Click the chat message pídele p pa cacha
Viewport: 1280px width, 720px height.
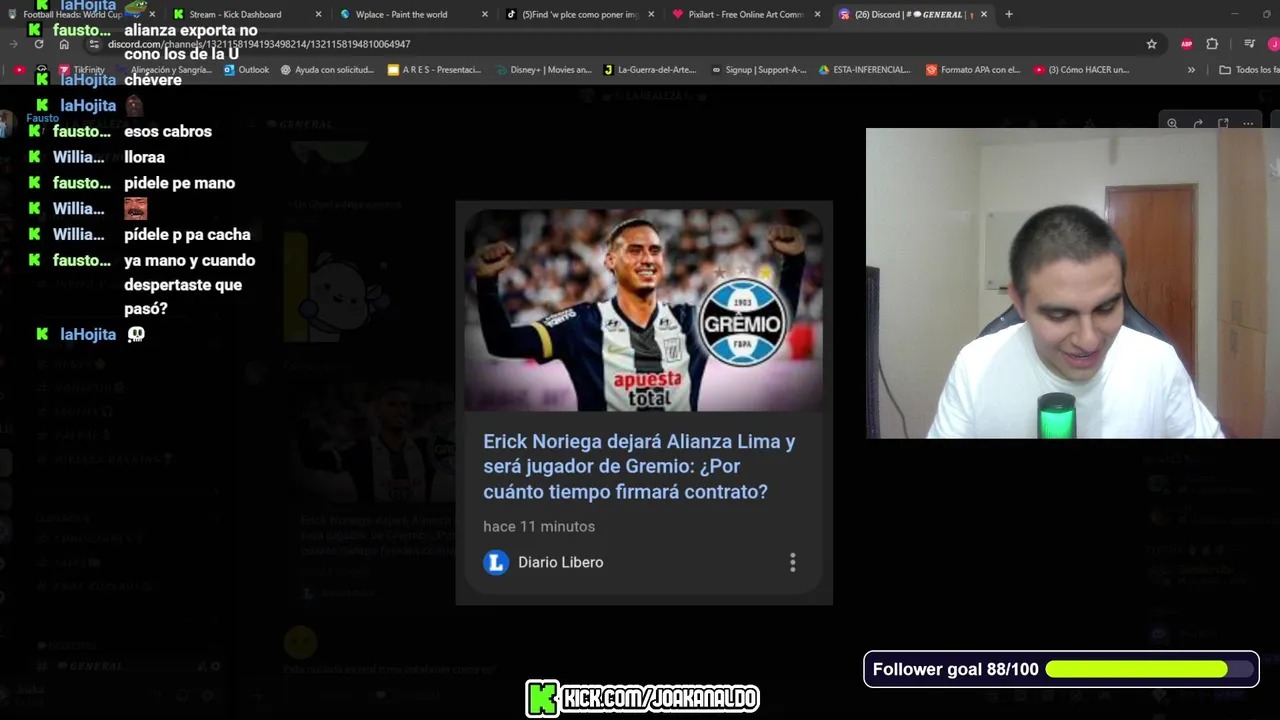pyautogui.click(x=187, y=234)
